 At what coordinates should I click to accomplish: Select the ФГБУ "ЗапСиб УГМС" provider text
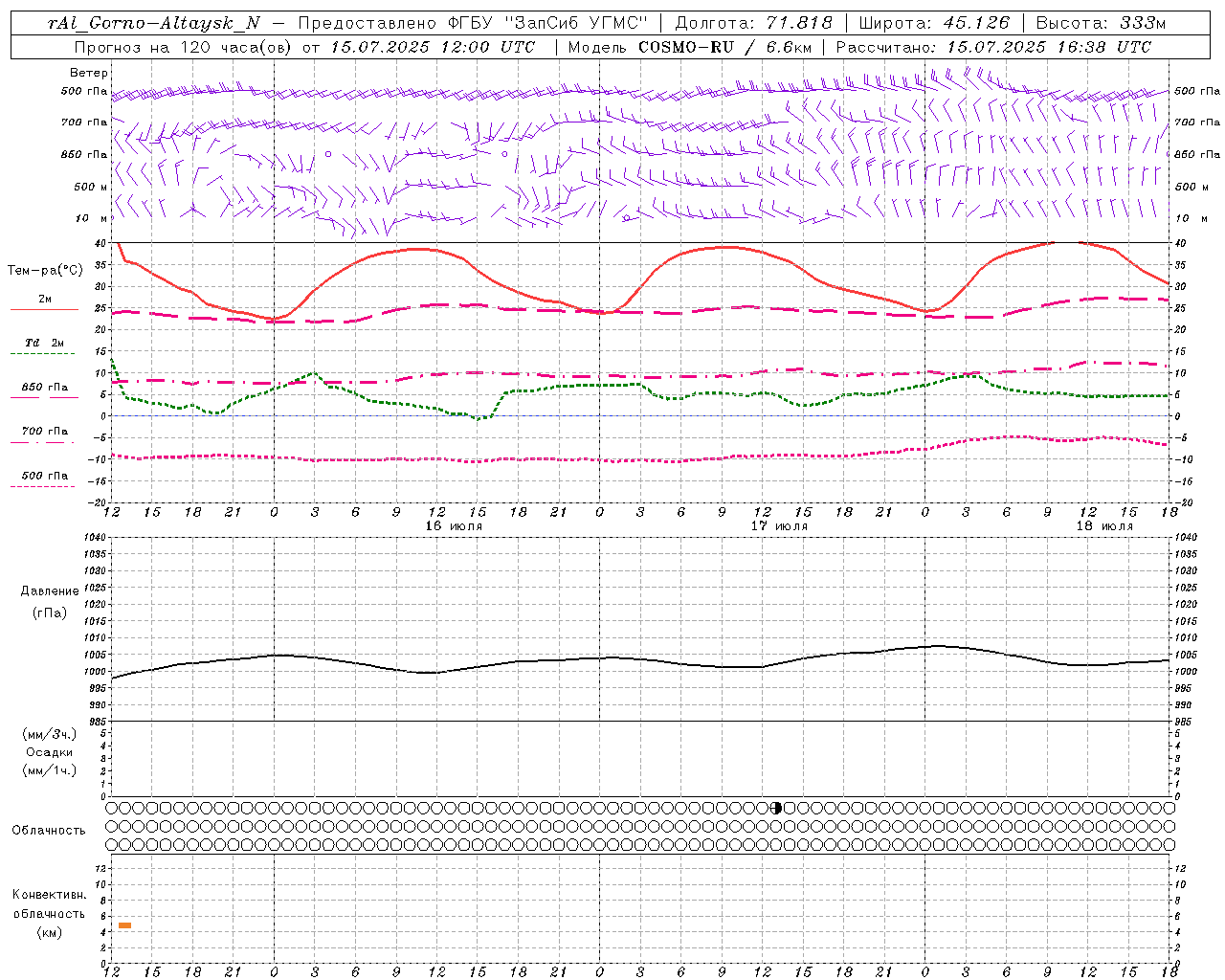click(x=548, y=23)
